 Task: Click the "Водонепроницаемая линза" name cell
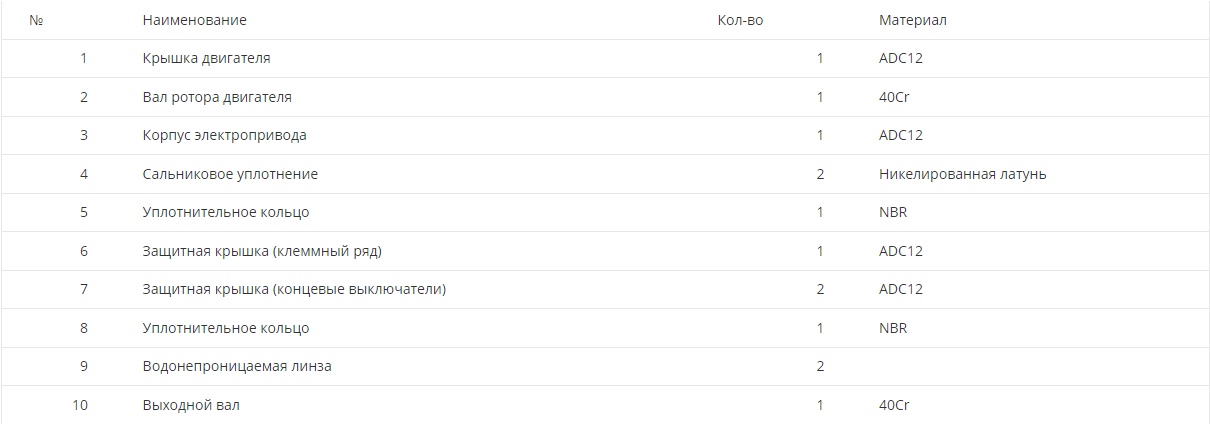[x=237, y=366]
